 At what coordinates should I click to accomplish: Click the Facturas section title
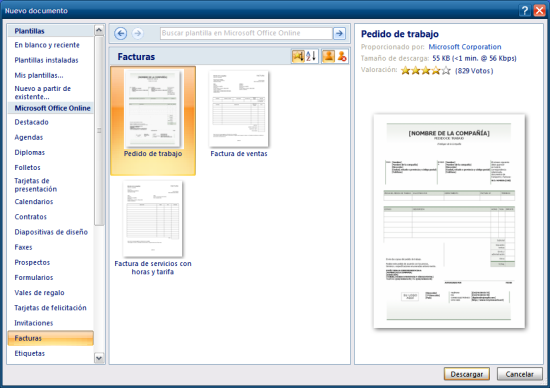click(x=136, y=56)
